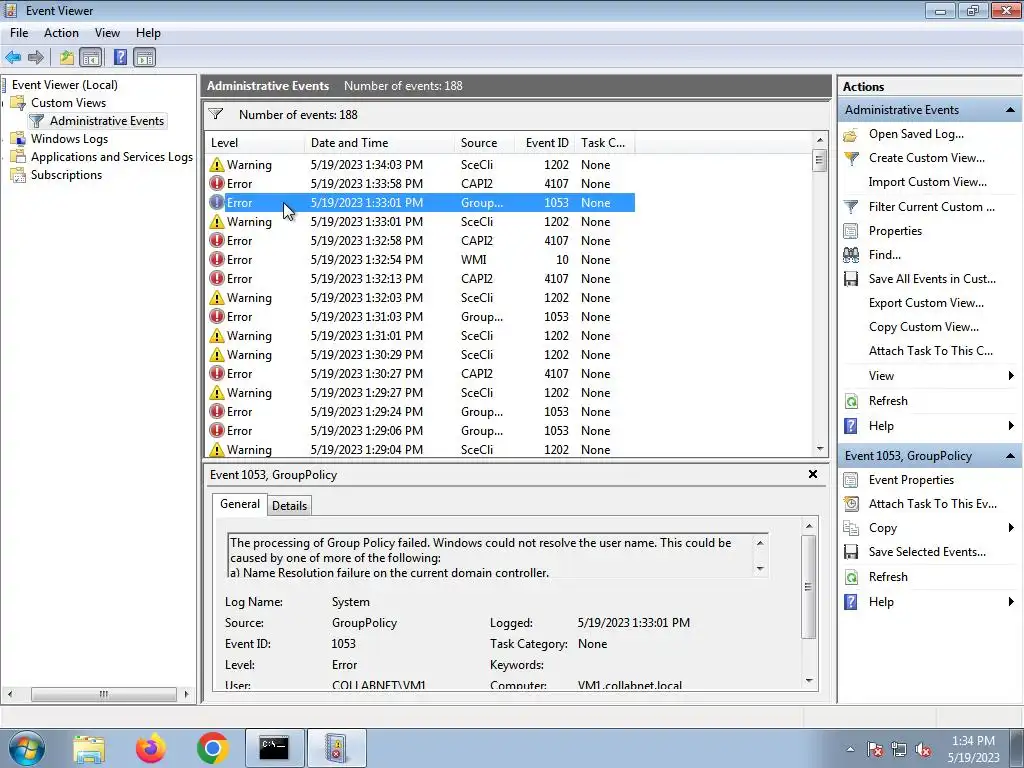Click the Action Center flag tray icon
Screen dimensions: 1024x768
pyautogui.click(x=875, y=750)
